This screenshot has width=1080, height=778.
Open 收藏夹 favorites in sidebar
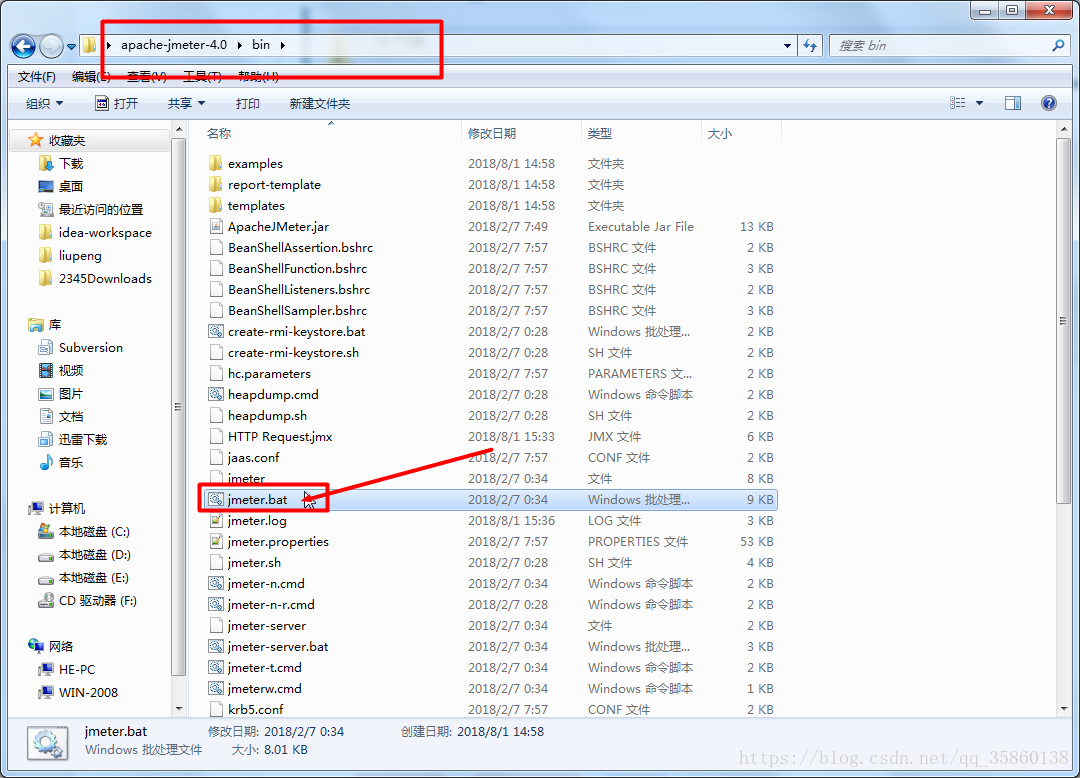point(66,140)
